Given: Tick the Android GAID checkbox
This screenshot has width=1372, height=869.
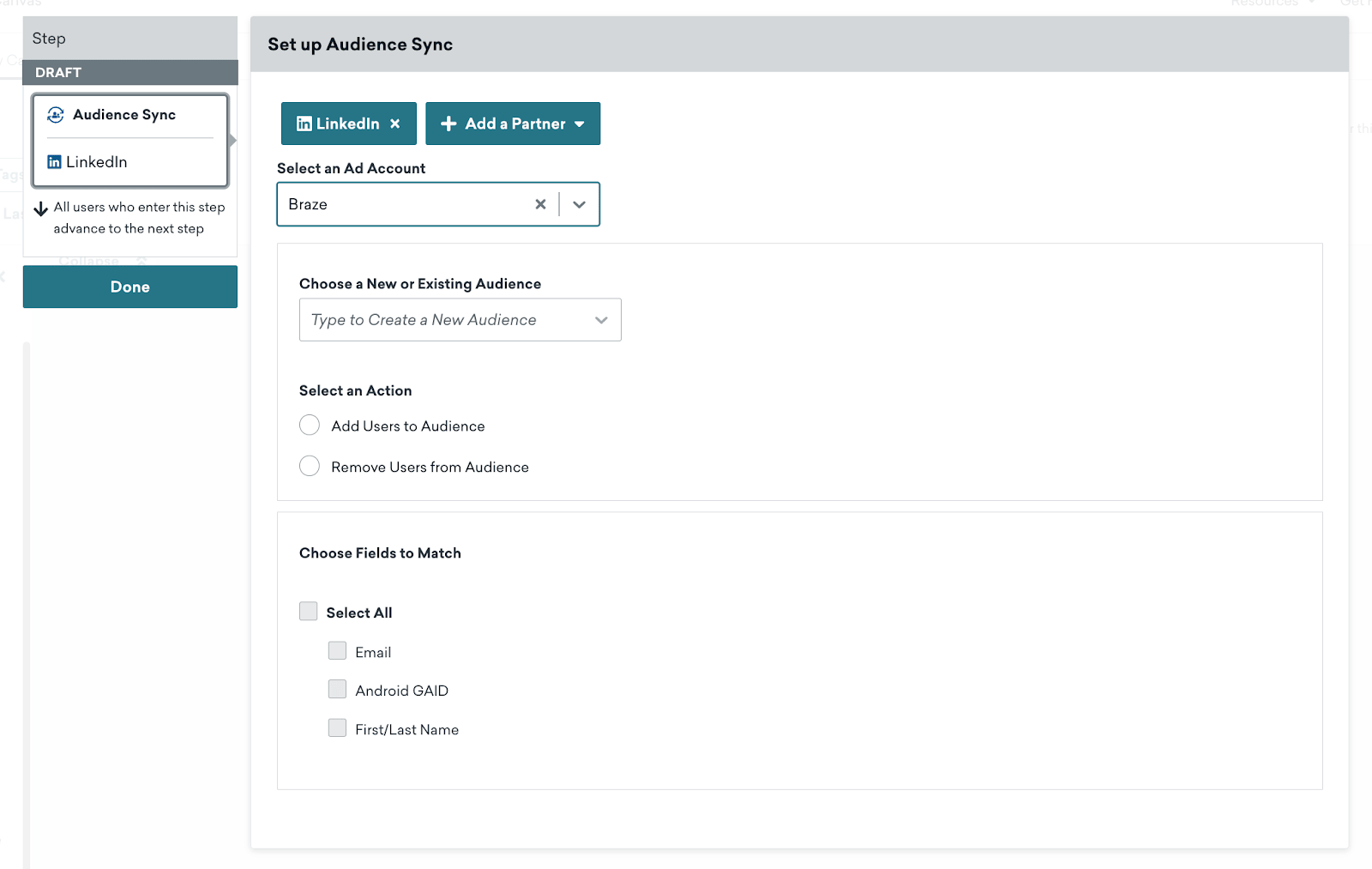Looking at the screenshot, I should (x=337, y=690).
